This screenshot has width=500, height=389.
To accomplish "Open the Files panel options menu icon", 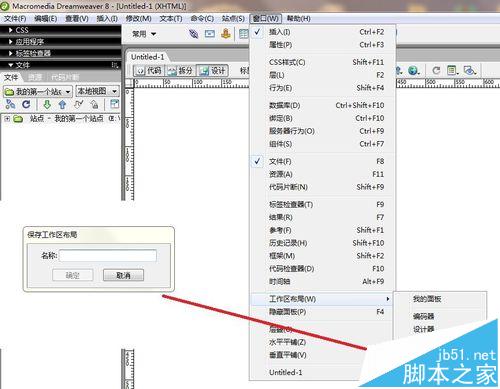I will coord(115,65).
